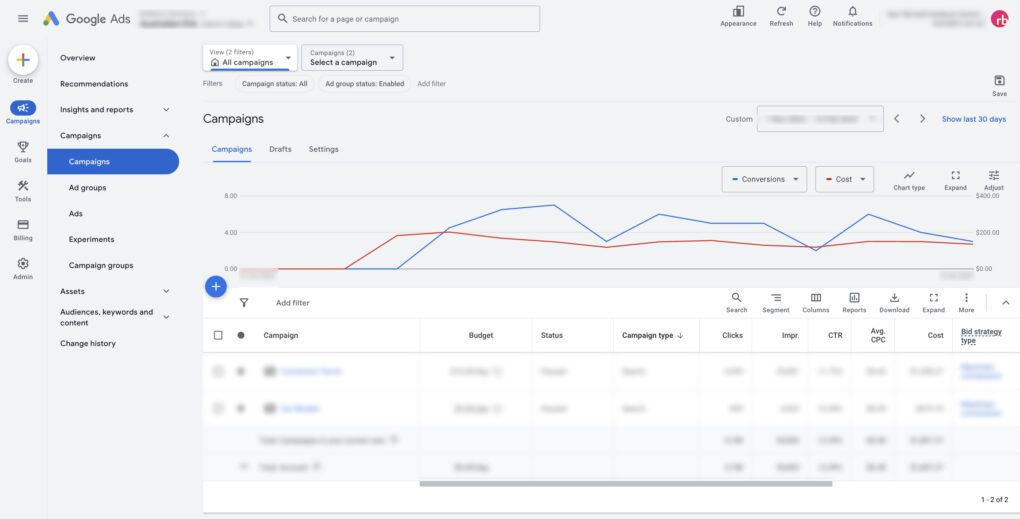1020x519 pixels.
Task: Open the All campaigns view dropdown
Action: click(250, 57)
